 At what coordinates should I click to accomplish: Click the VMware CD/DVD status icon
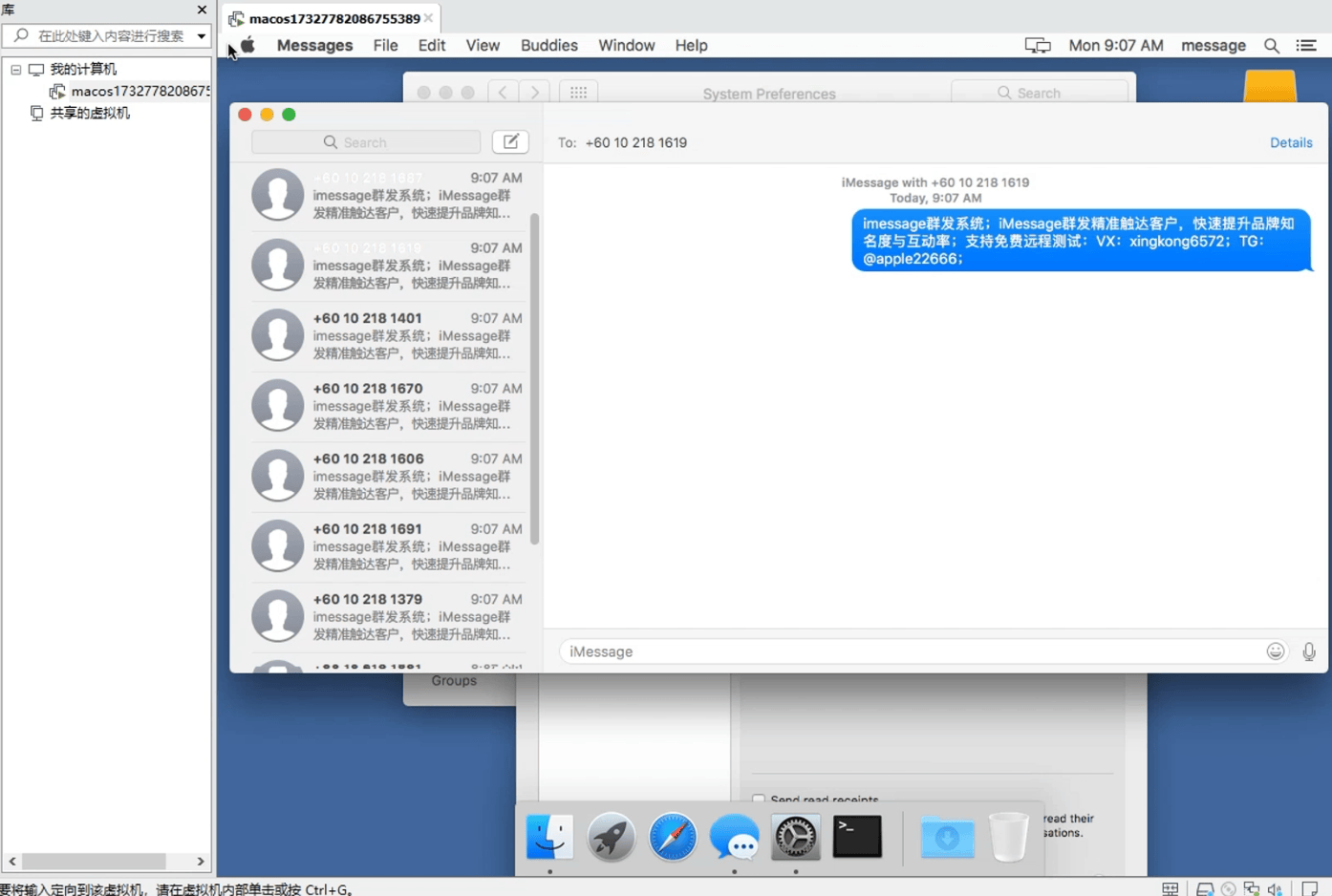click(1229, 888)
